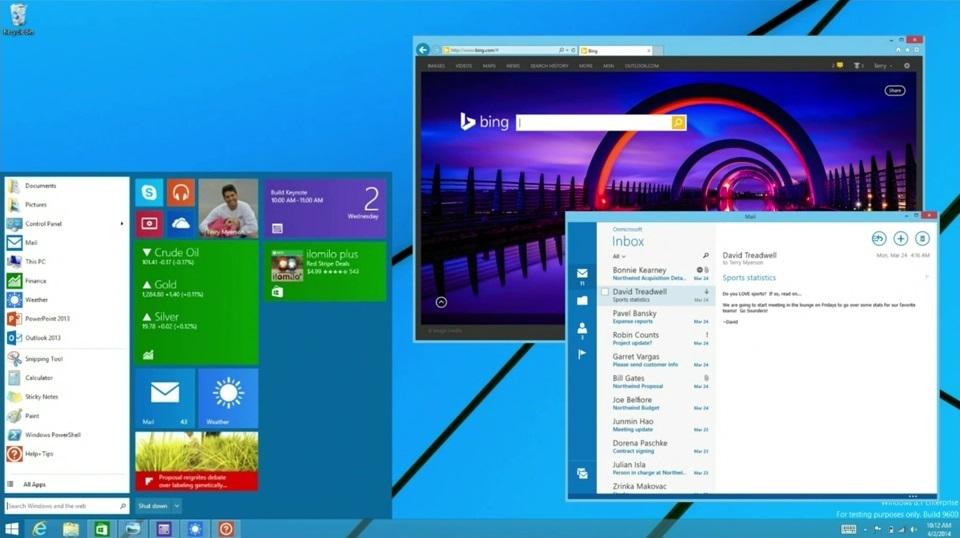Image resolution: width=960 pixels, height=538 pixels.
Task: Click the Share button on Bing image
Action: click(894, 91)
